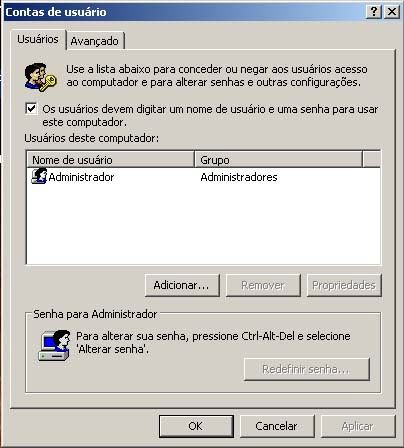Sort by Nome de usuário column header
The width and height of the screenshot is (404, 448).
click(x=110, y=160)
